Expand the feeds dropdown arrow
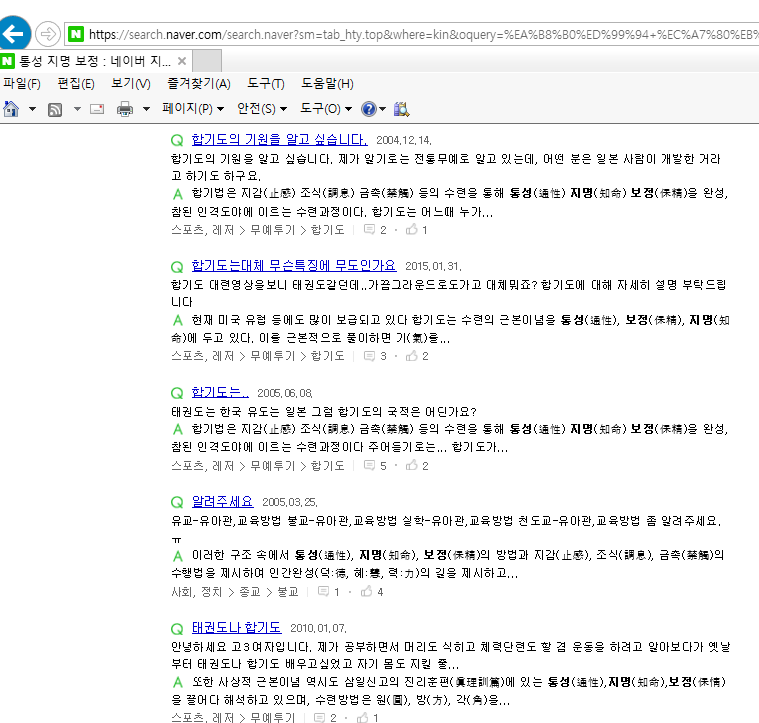The image size is (759, 723). point(77,109)
